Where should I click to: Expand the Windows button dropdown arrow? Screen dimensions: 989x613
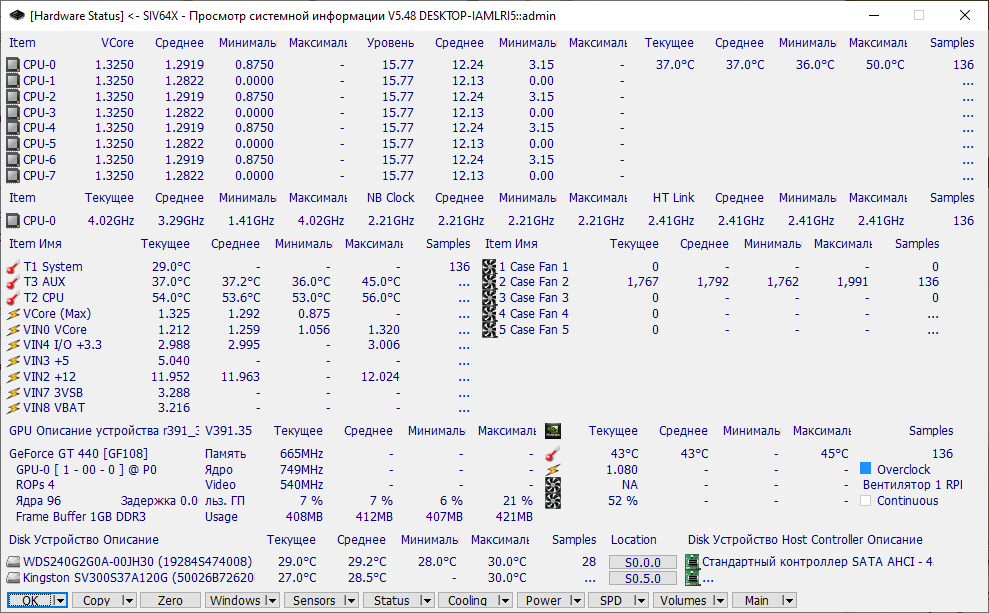point(271,600)
